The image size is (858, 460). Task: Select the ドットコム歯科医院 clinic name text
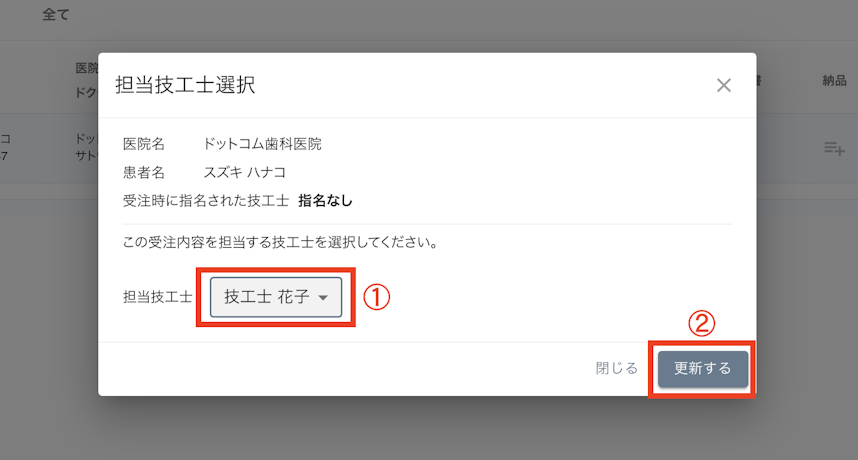tap(262, 144)
